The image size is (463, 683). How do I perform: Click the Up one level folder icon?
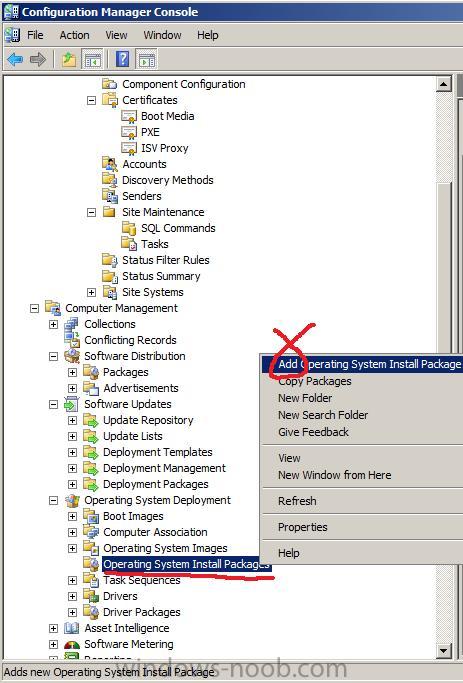[68, 59]
